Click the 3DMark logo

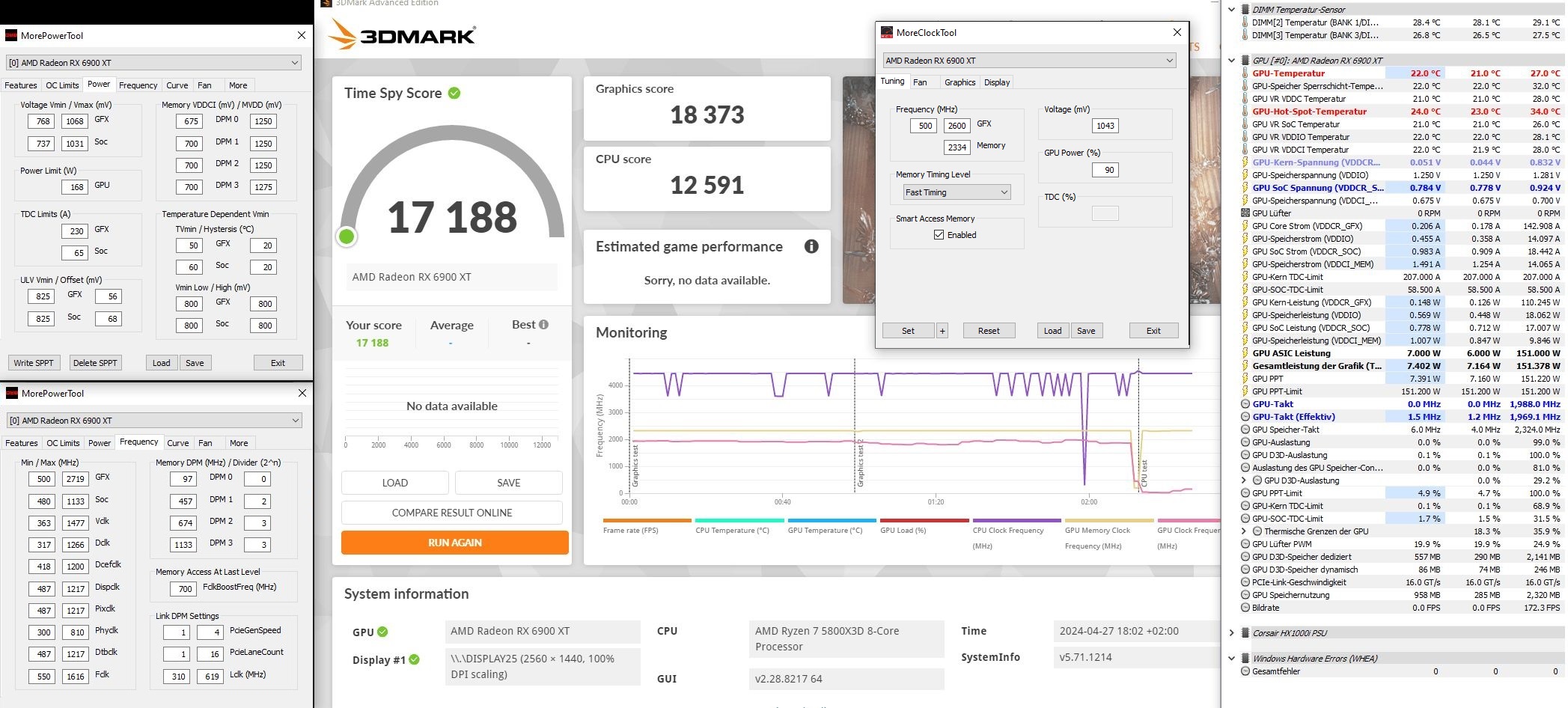tap(403, 34)
